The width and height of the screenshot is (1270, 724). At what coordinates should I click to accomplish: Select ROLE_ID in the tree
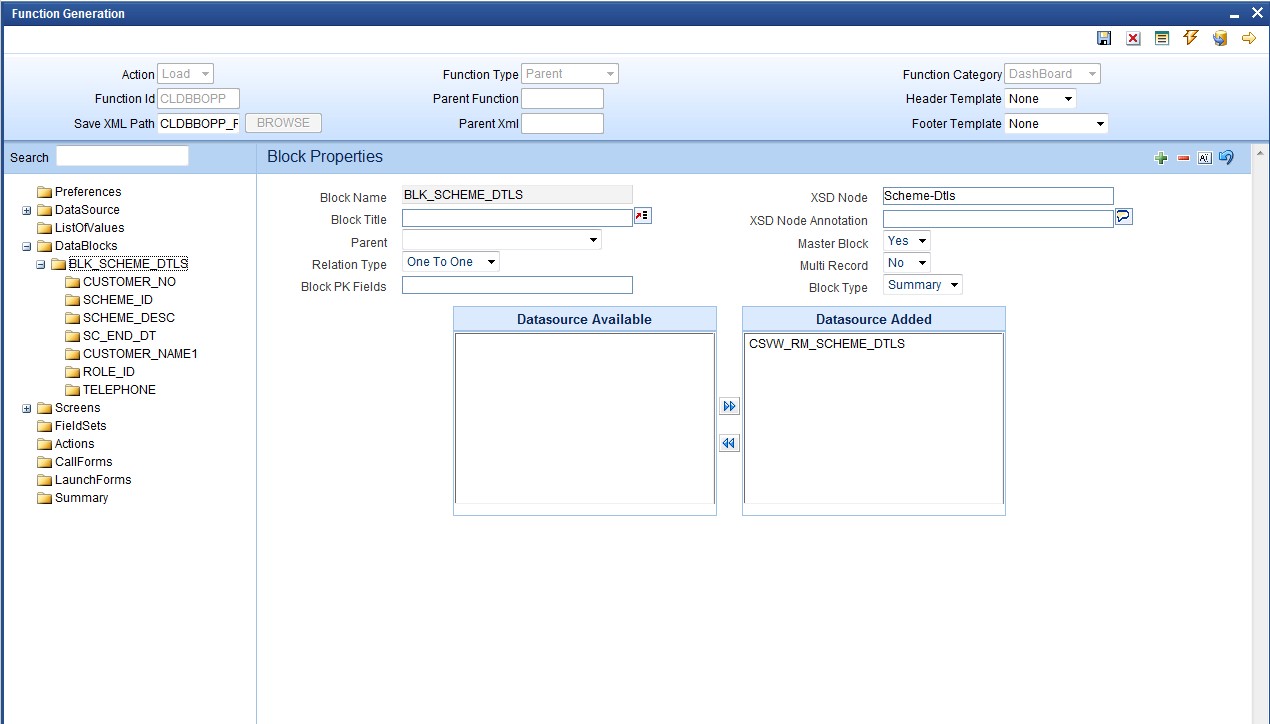coord(109,372)
